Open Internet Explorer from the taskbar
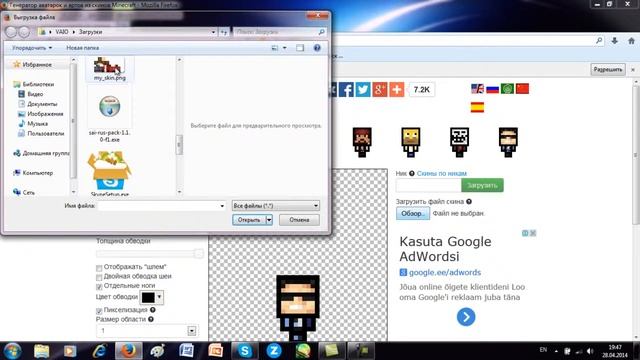The width and height of the screenshot is (640, 360). (99, 351)
